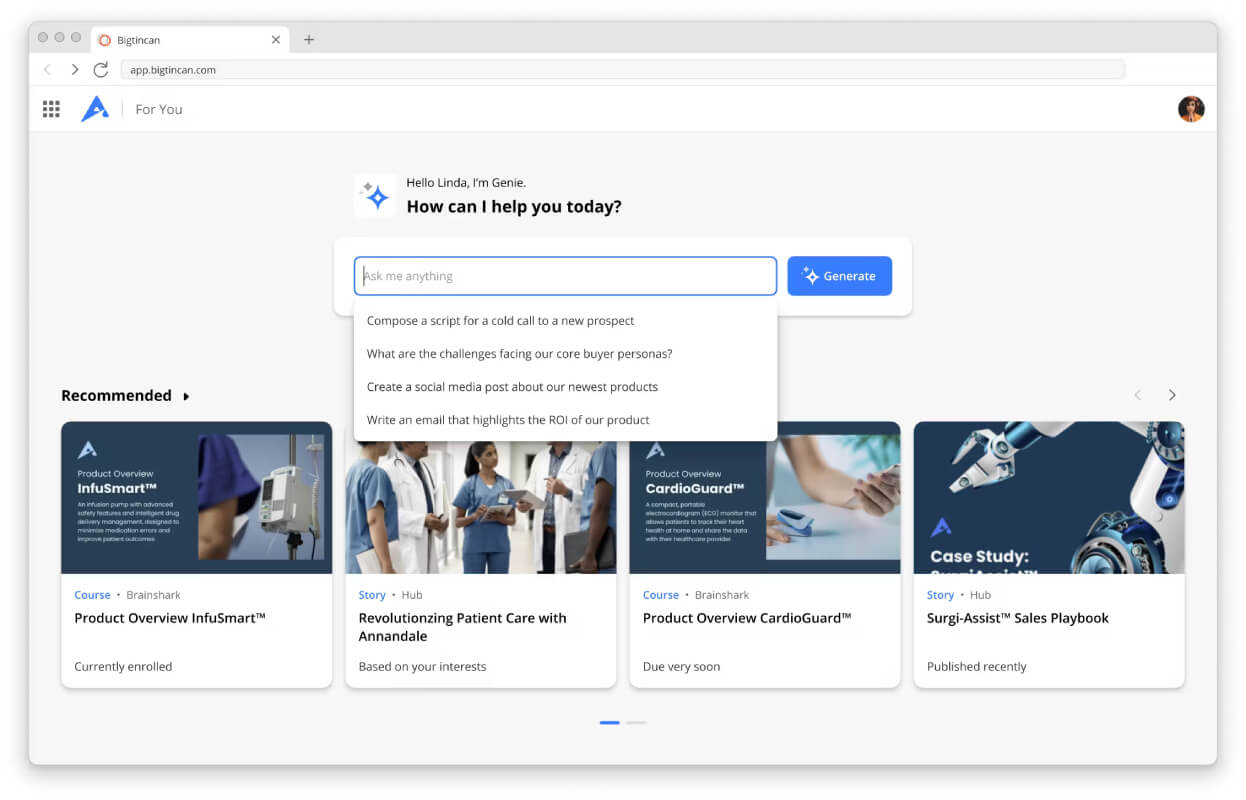This screenshot has height=800, width=1246.
Task: Click 'Due very soon' status text
Action: 681,667
